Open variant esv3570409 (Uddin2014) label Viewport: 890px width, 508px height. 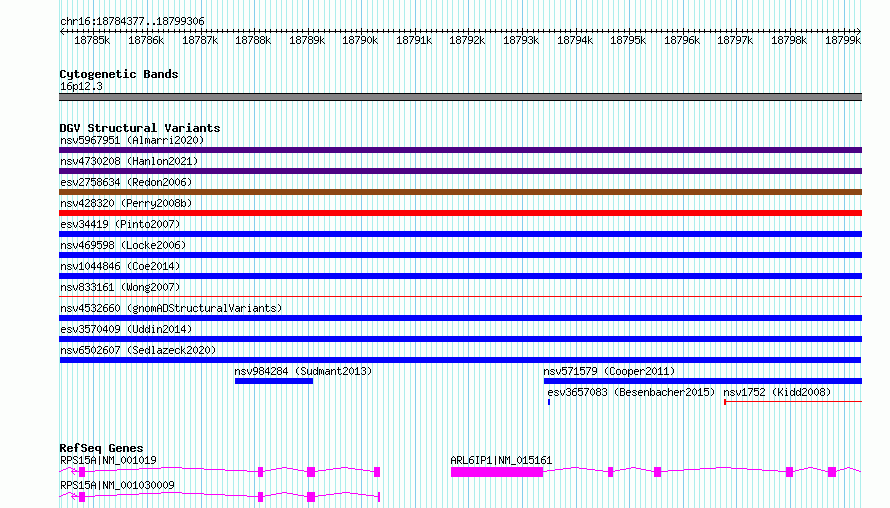point(126,329)
